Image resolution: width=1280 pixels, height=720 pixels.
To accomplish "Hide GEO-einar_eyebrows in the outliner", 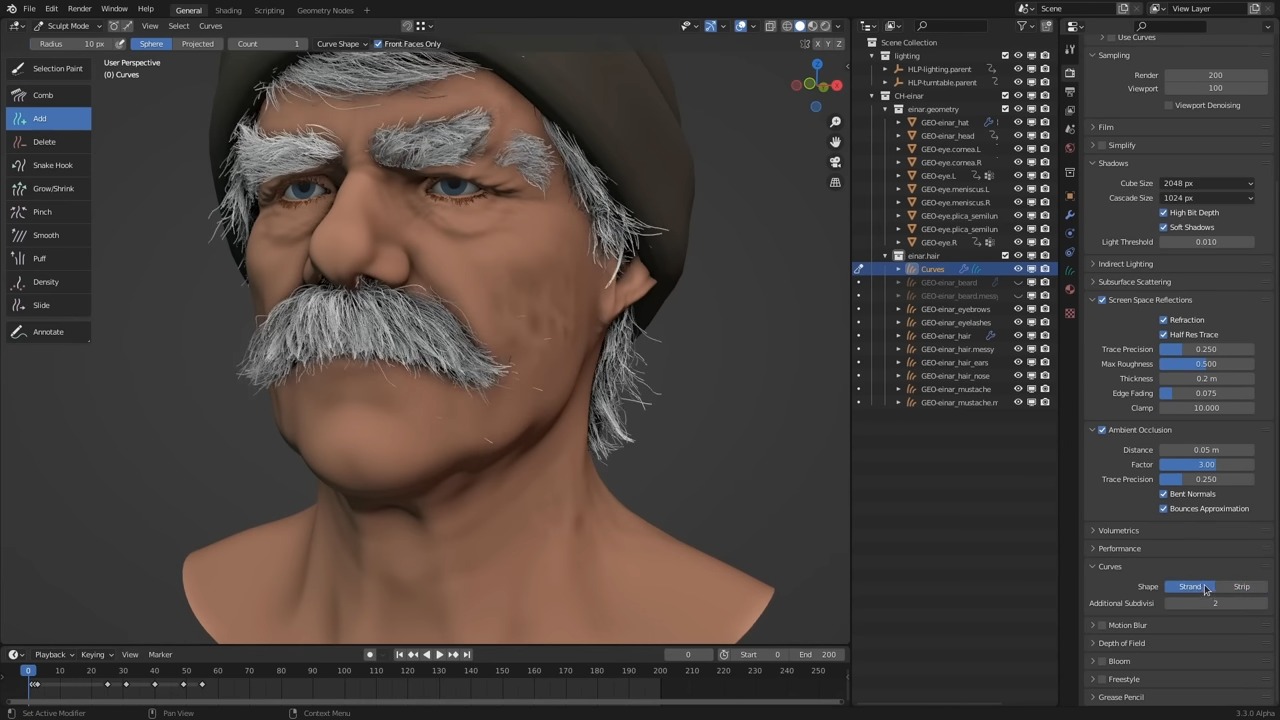I will [x=1018, y=309].
